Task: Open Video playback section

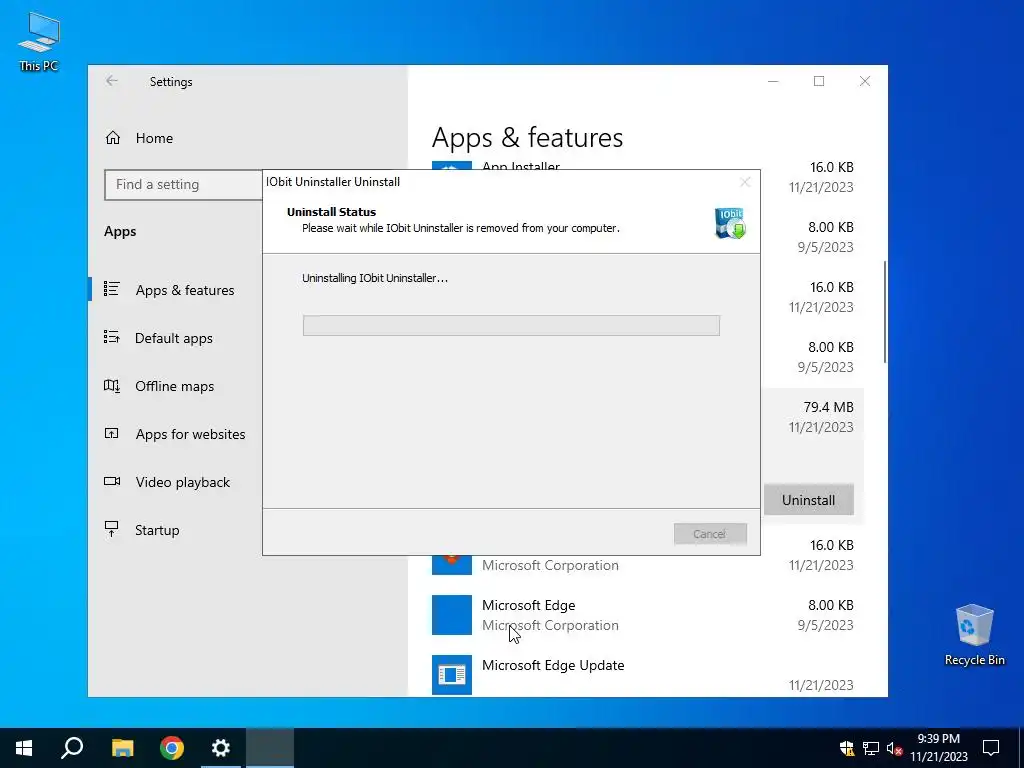Action: (x=183, y=482)
